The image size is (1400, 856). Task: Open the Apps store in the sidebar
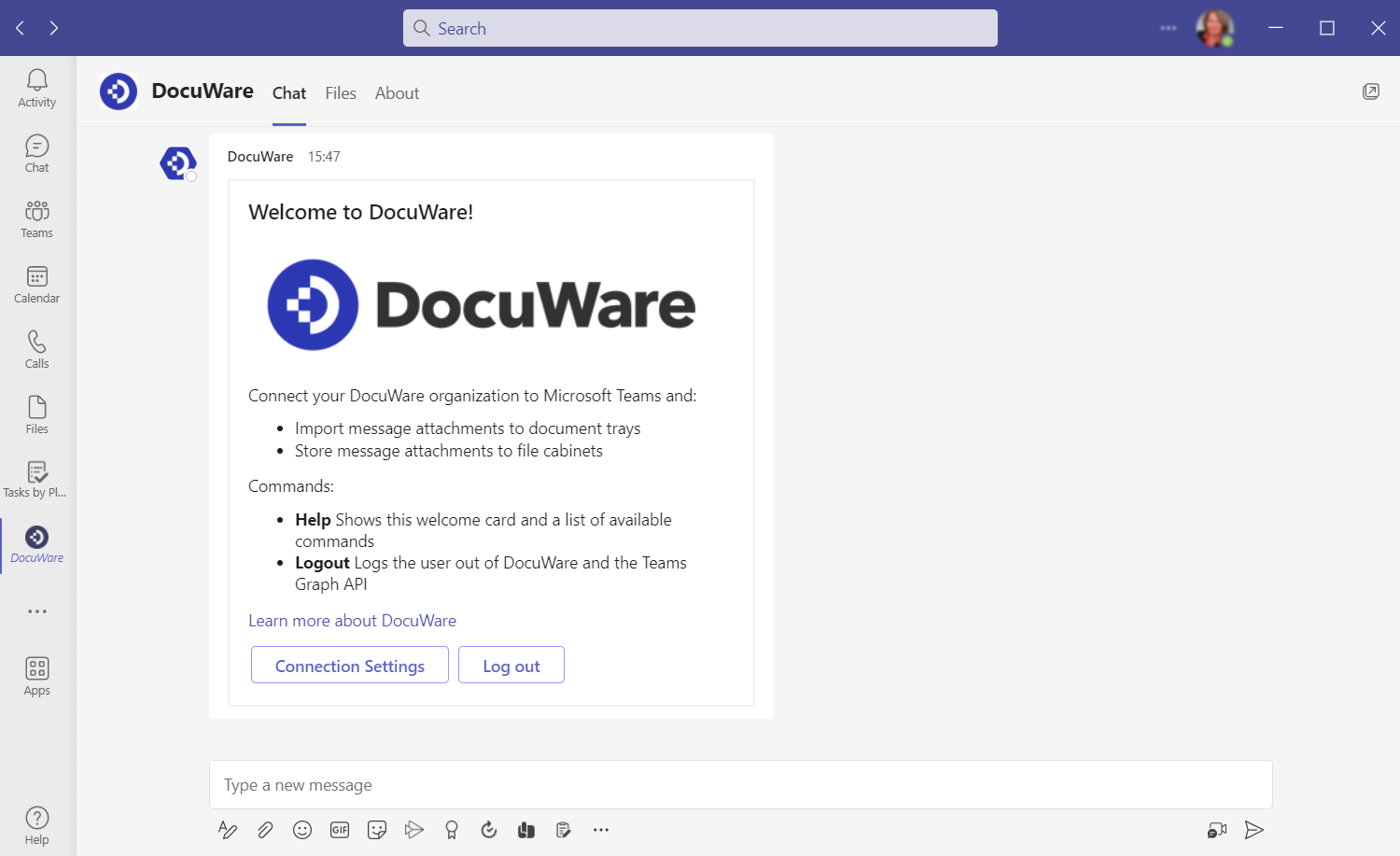[37, 677]
